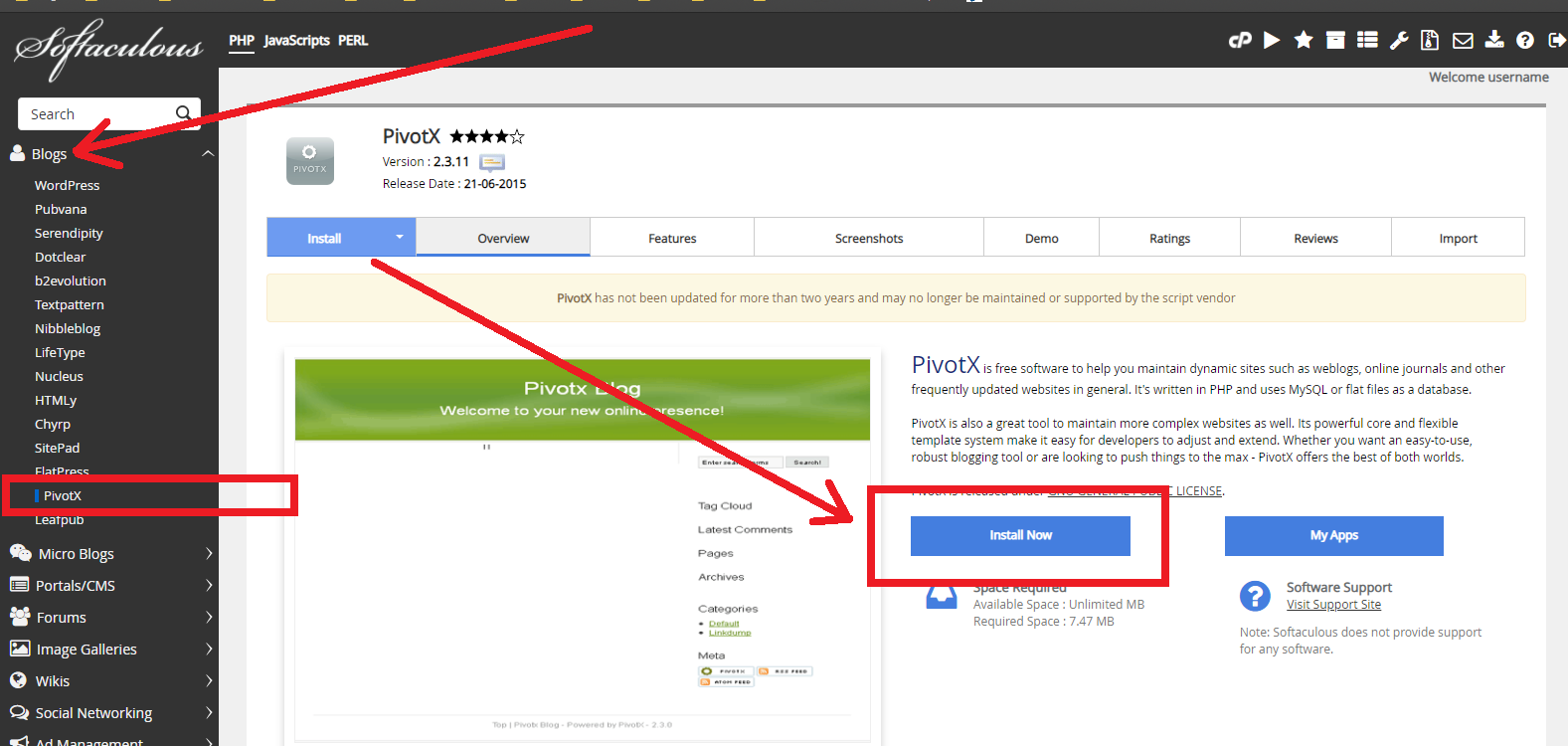The image size is (1568, 746).
Task: Expand the Social Networking chevron
Action: pyautogui.click(x=209, y=712)
